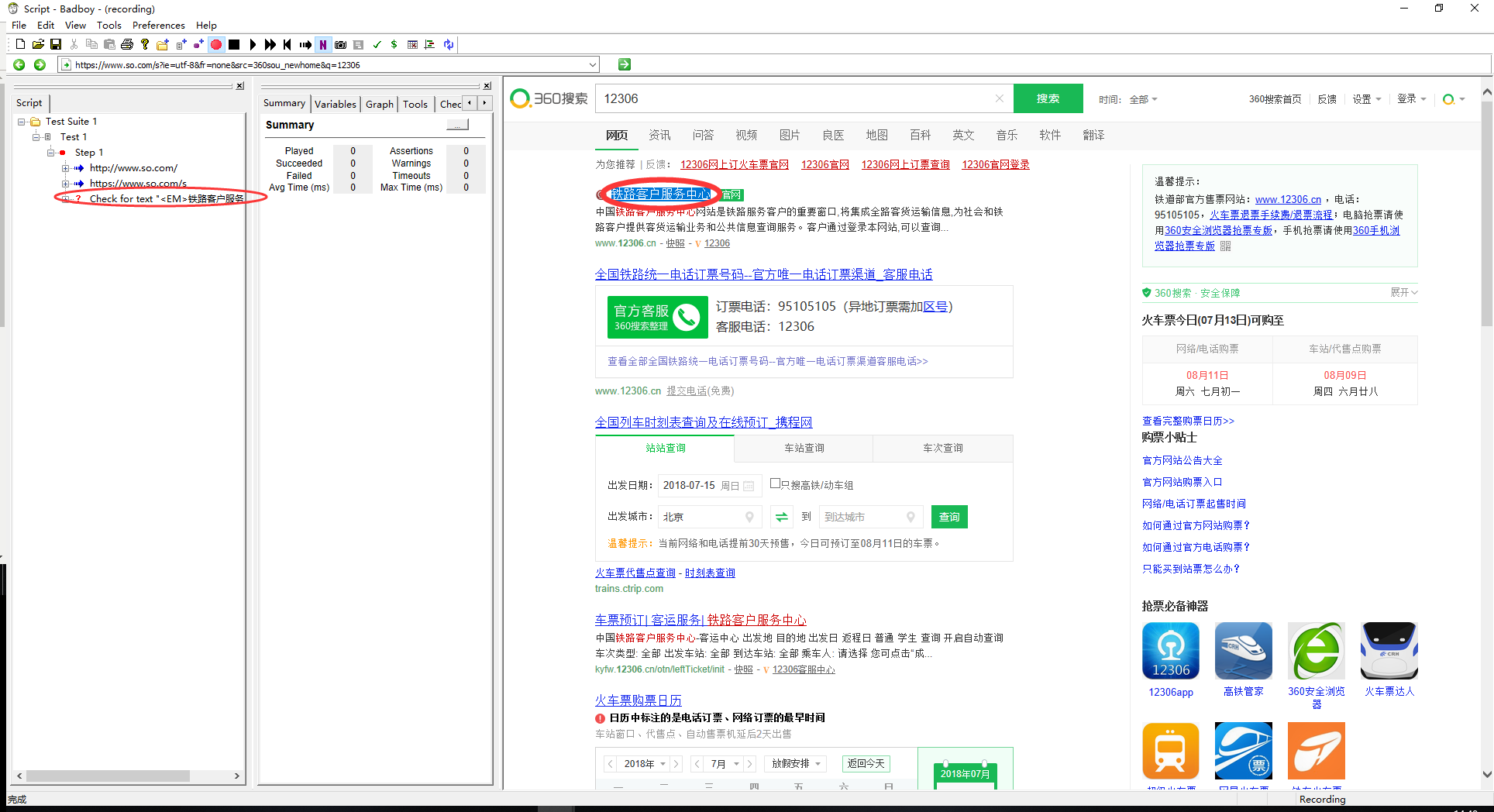Expand the http://www.so.com/ request node
This screenshot has height=812, width=1494.
[x=65, y=168]
